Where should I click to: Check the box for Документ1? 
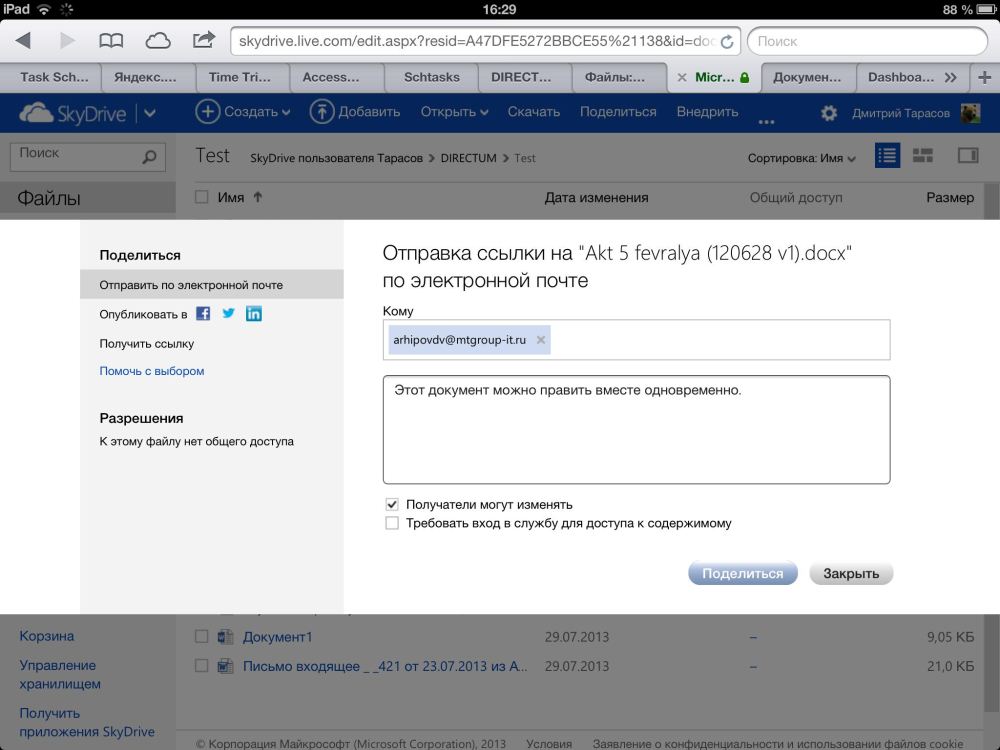click(x=202, y=636)
